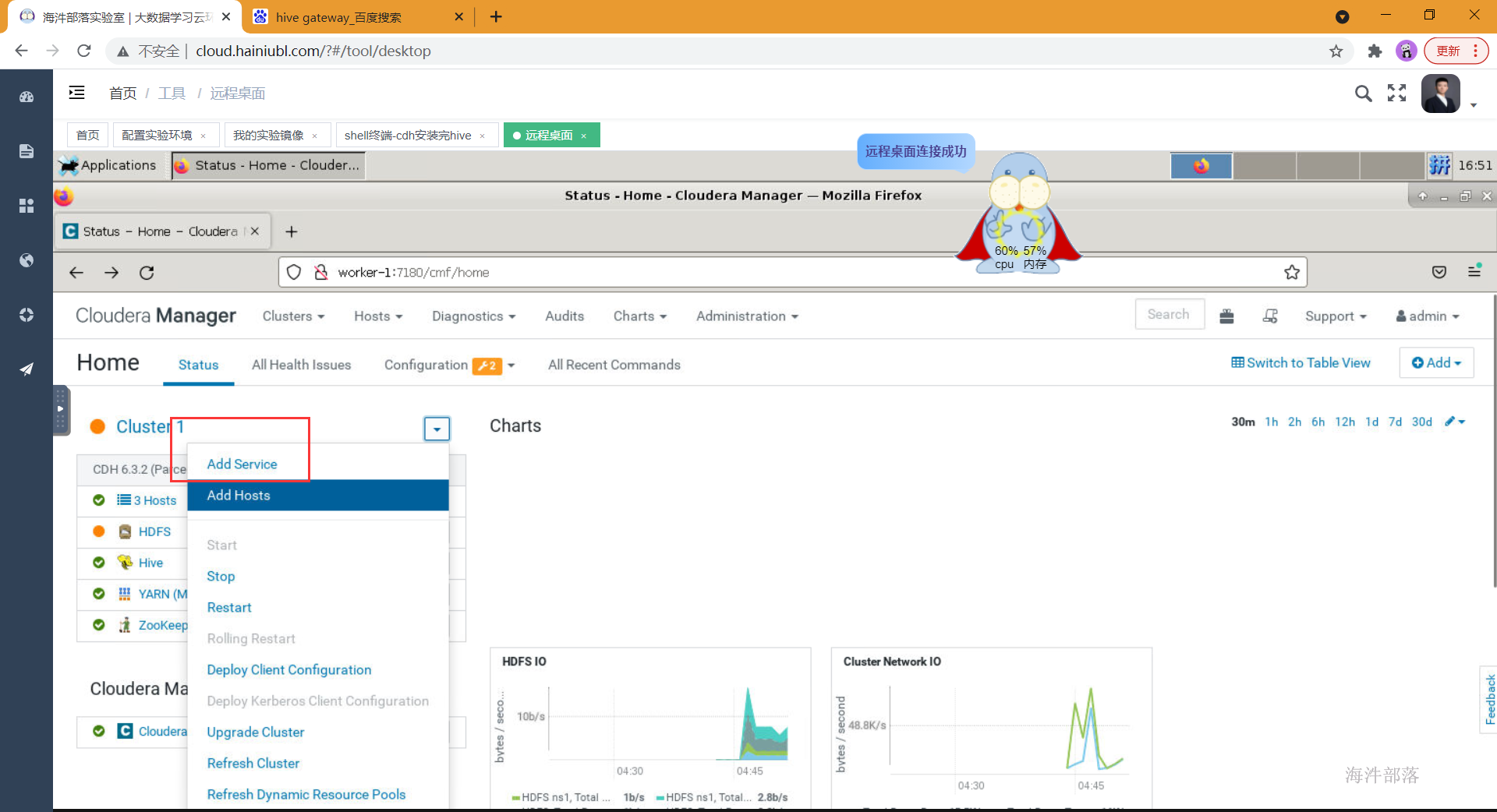
Task: Choose Upgrade Cluster option
Action: pos(256,732)
